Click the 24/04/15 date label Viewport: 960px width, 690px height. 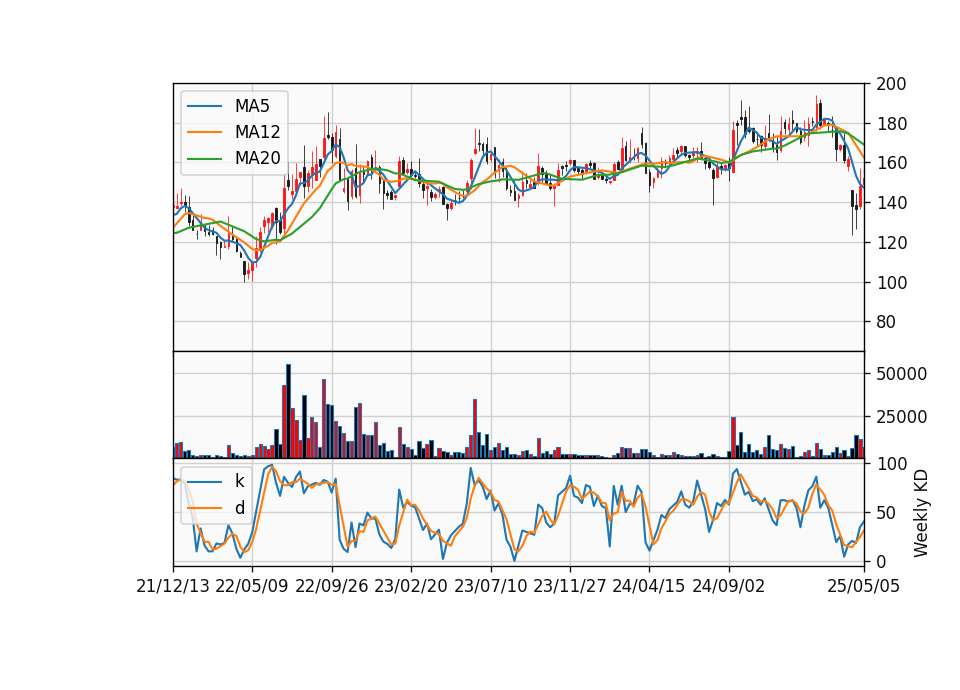[649, 587]
